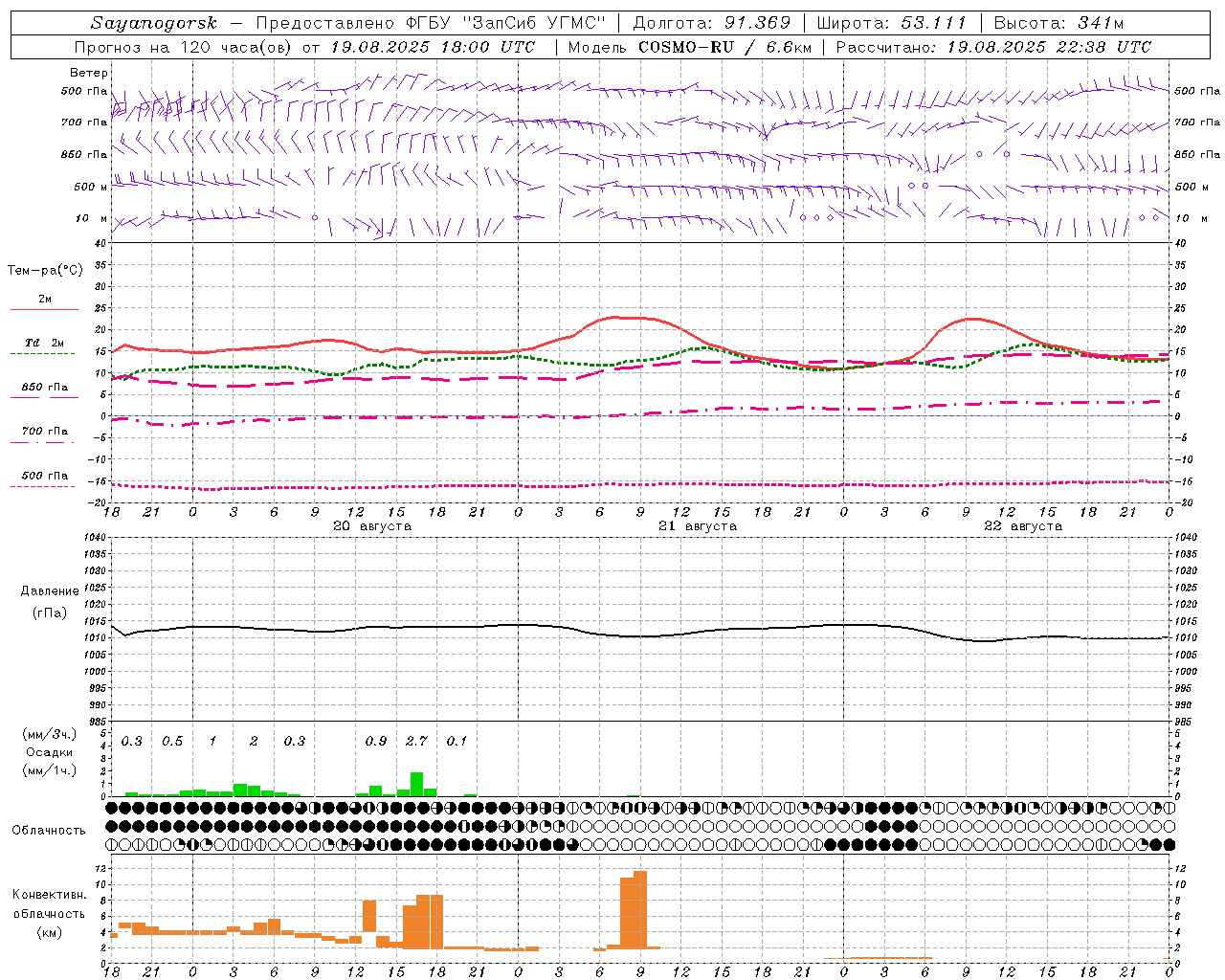Screen dimensions: 1225x980
Task: Click the 'Широта: 53.111' header field
Action: 892,23
